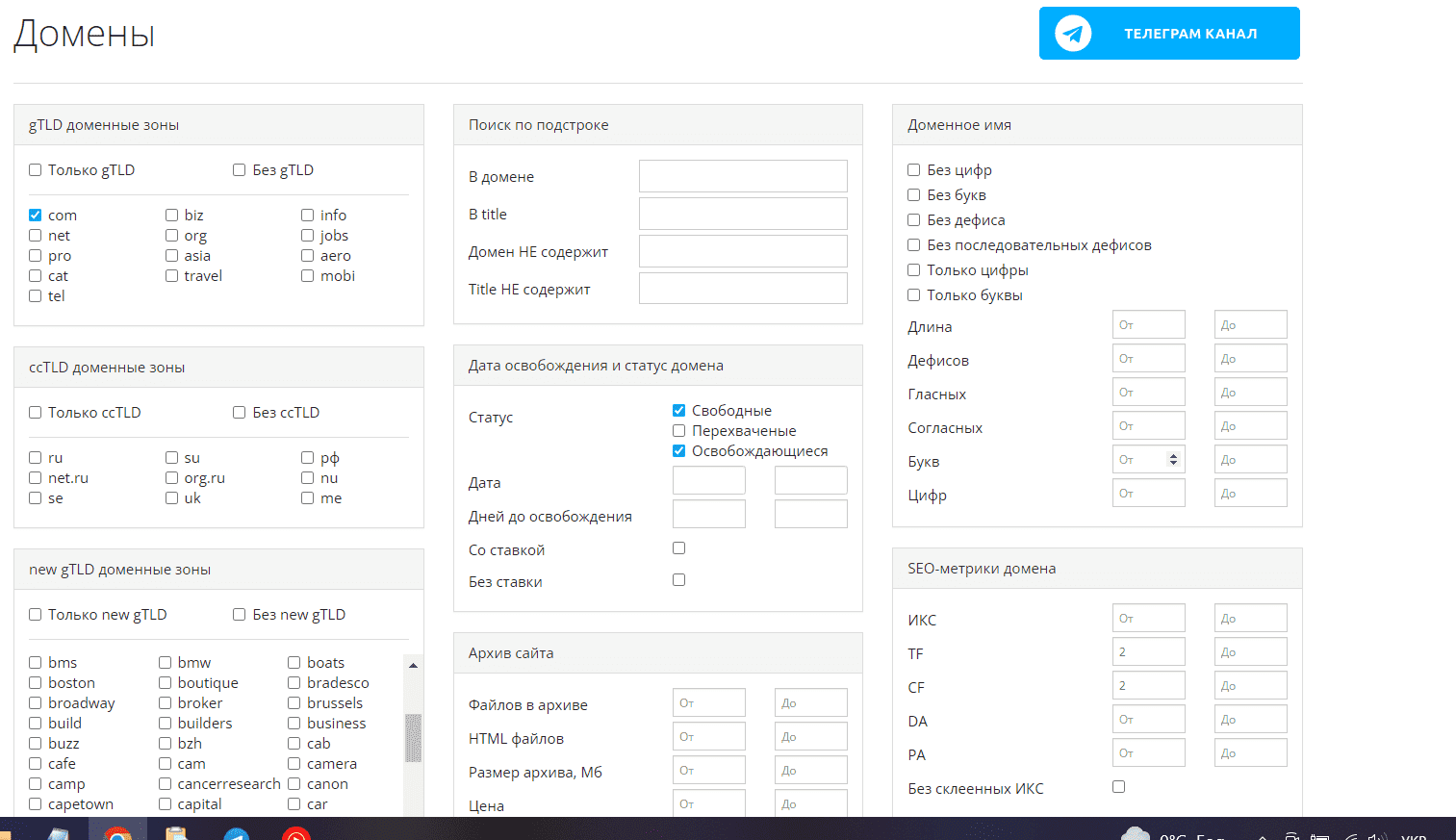Screen dimensions: 1456x840
Task: Tick the Только gTLD checkbox
Action: click(x=36, y=170)
